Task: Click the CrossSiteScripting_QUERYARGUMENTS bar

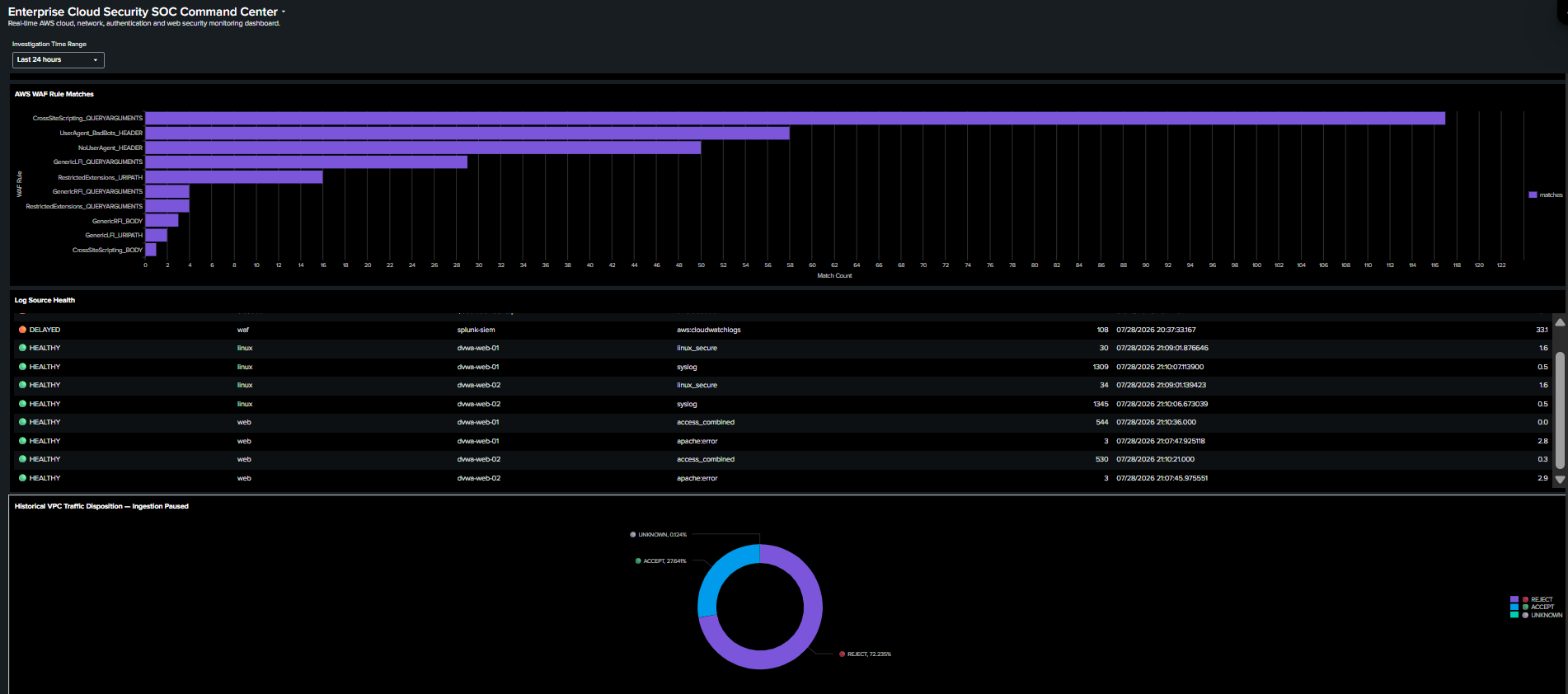Action: pos(795,118)
